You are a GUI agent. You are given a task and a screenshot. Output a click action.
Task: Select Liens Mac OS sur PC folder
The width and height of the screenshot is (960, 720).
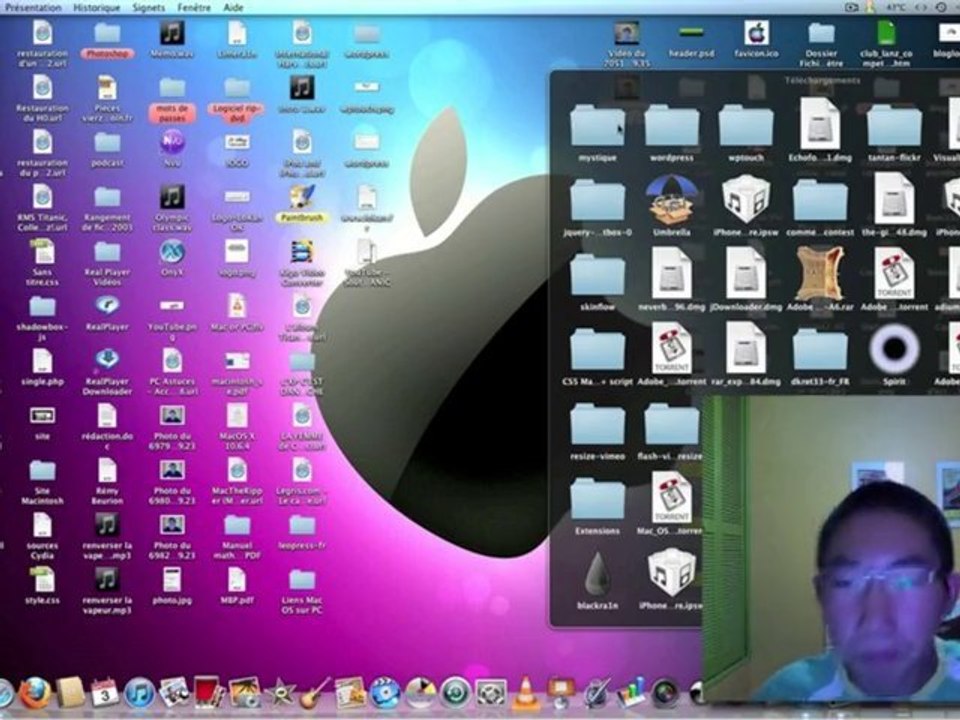(x=301, y=580)
